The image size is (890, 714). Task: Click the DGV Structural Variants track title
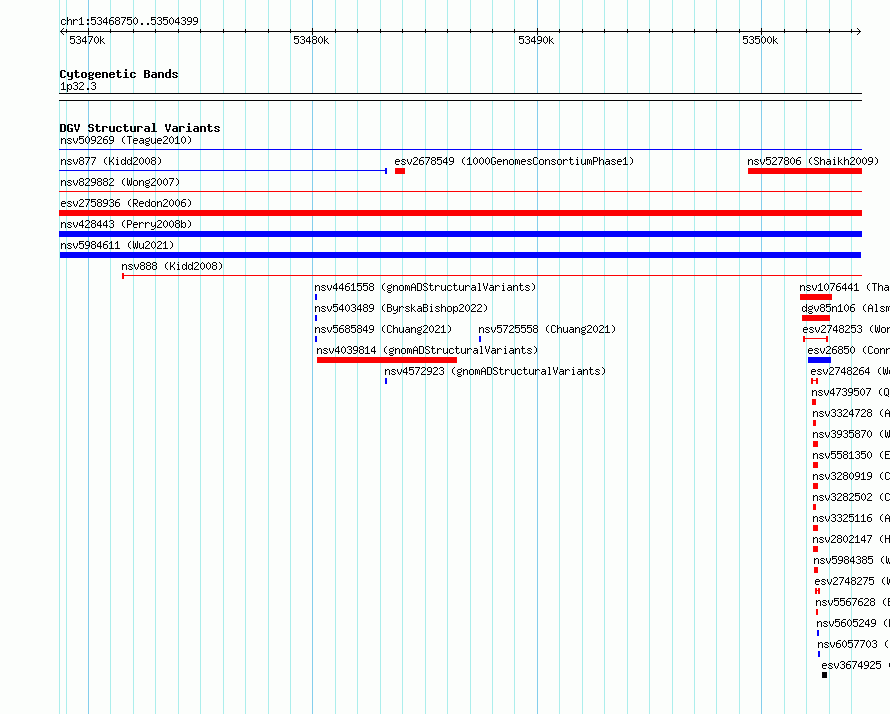click(140, 128)
